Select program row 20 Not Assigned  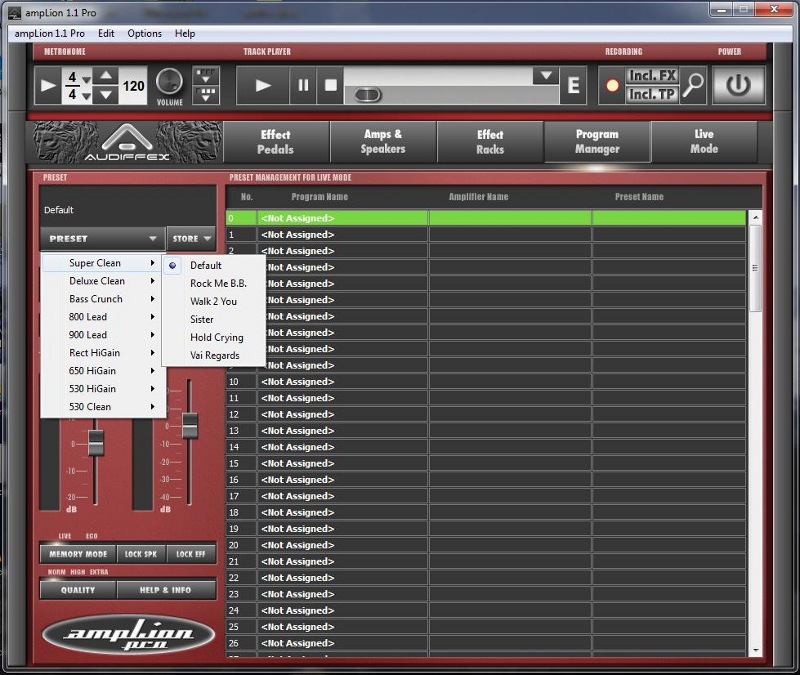(x=486, y=545)
